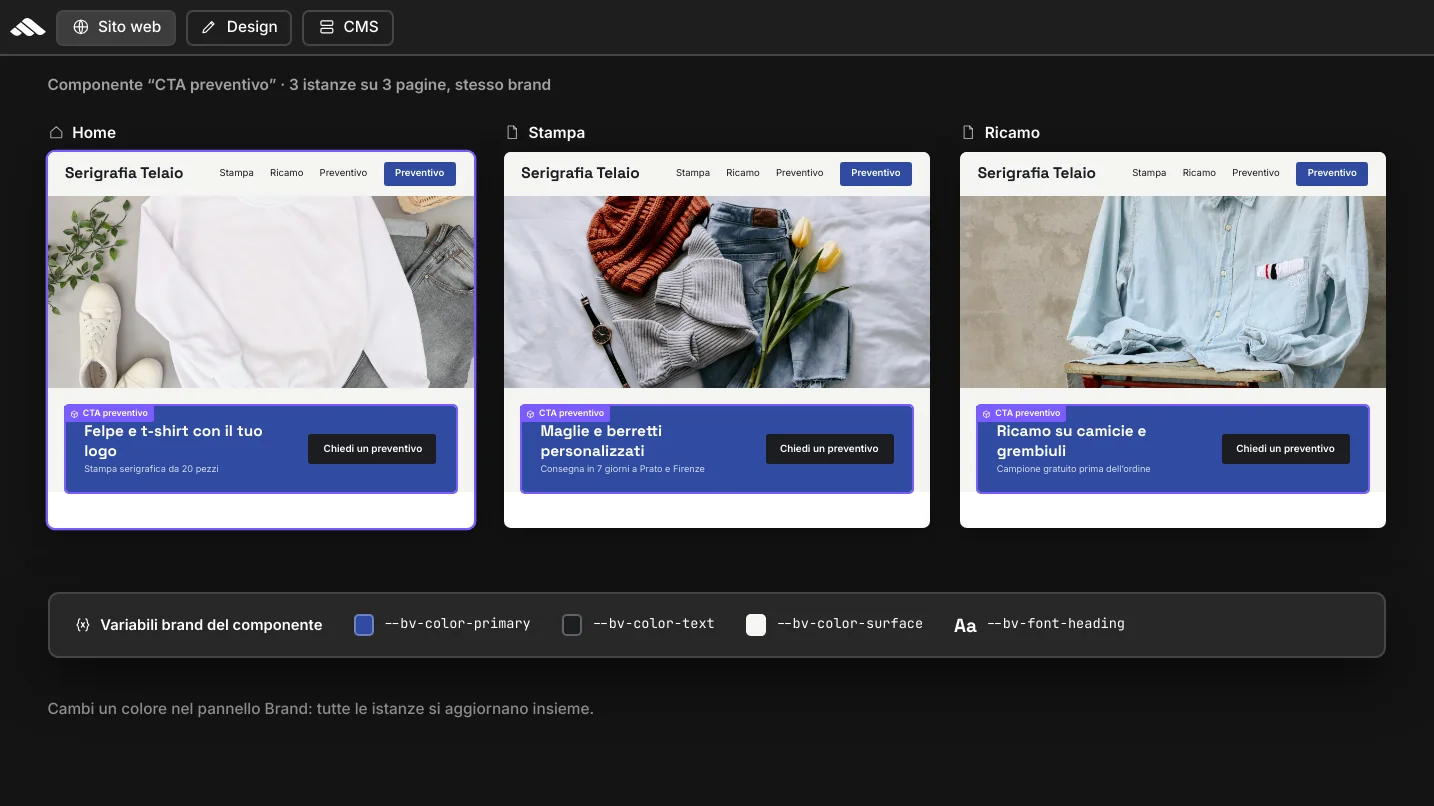Select the --bv-font-heading variable label
This screenshot has height=806, width=1434.
coord(1056,624)
